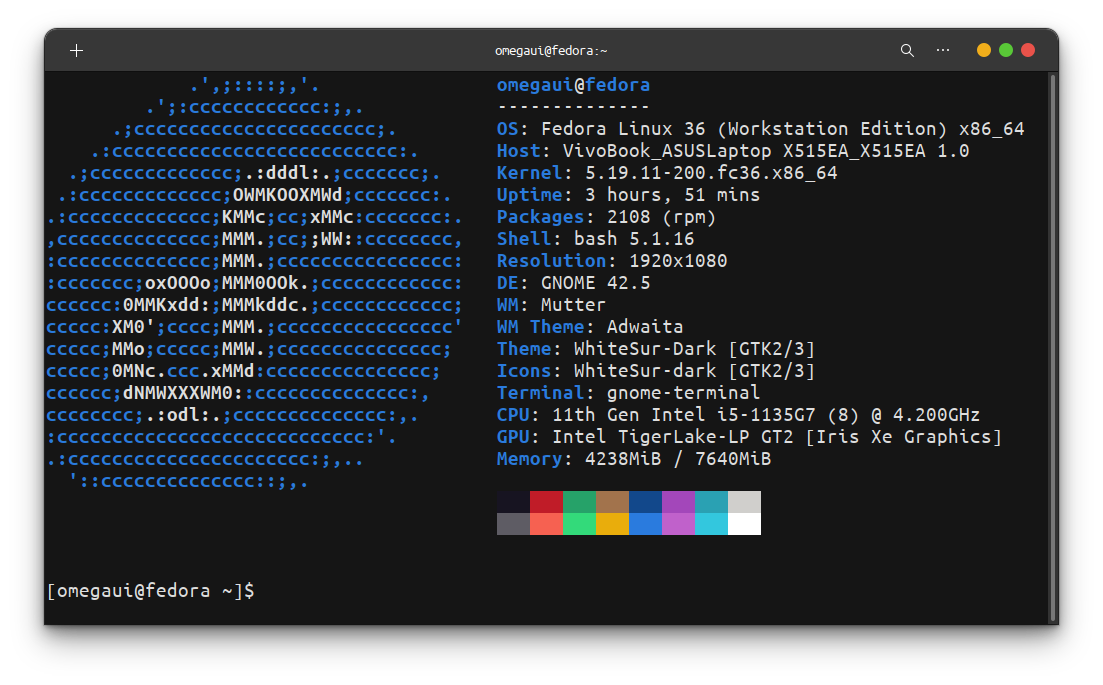Image resolution: width=1103 pixels, height=685 pixels.
Task: Click the [omegaui@fedora ~]$ shell prompt
Action: tap(151, 591)
